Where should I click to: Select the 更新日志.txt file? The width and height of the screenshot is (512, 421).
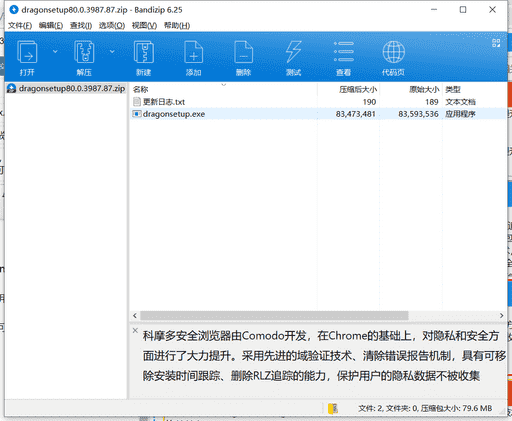318,102
